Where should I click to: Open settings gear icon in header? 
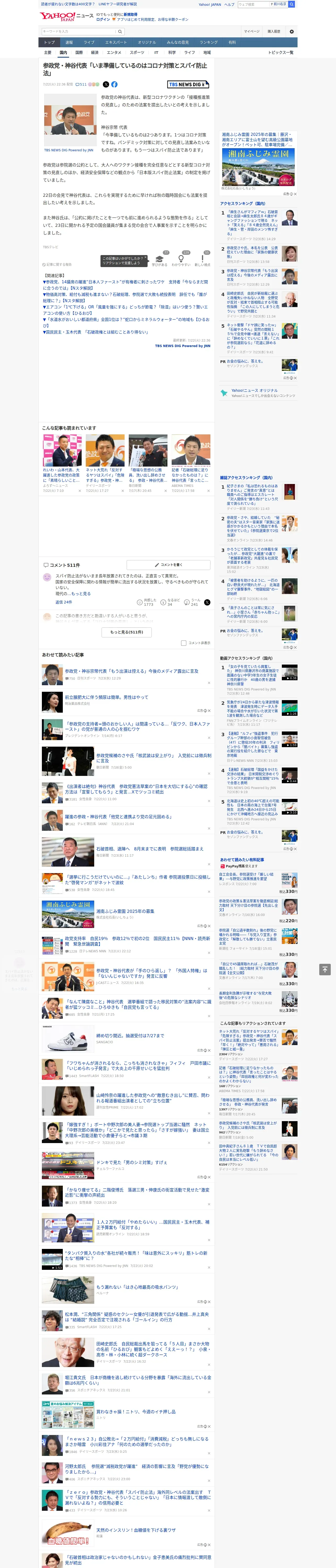[x=292, y=31]
